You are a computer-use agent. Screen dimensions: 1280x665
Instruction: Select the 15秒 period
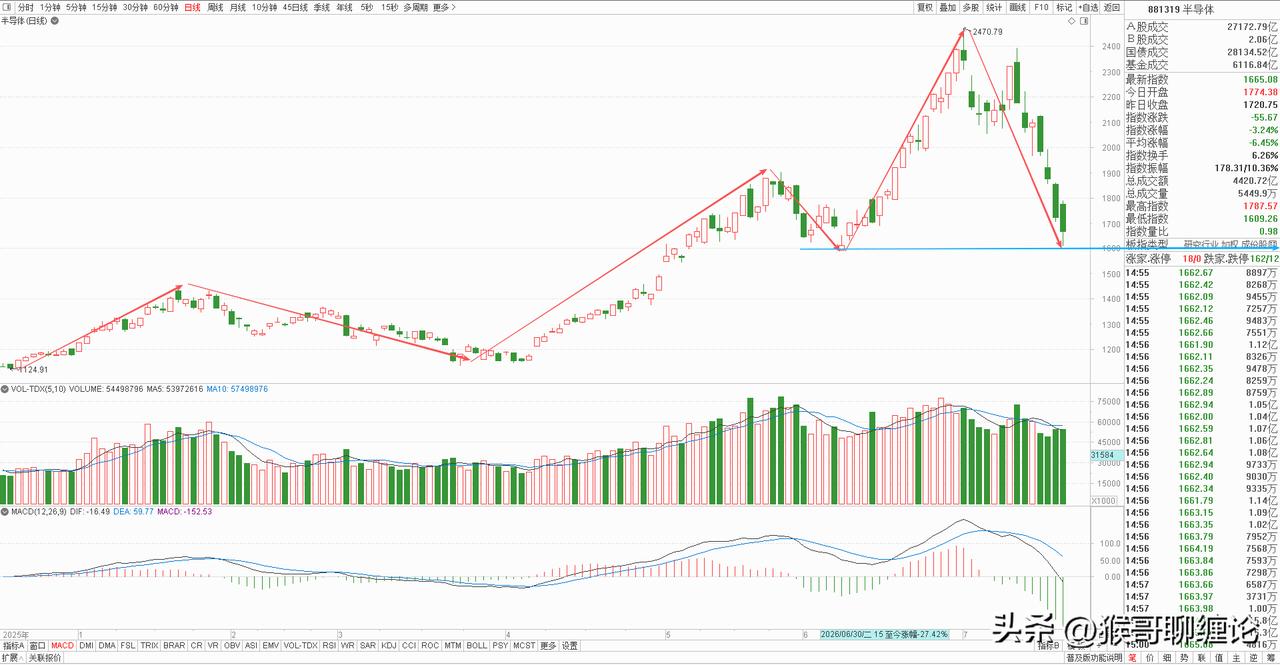(x=390, y=7)
